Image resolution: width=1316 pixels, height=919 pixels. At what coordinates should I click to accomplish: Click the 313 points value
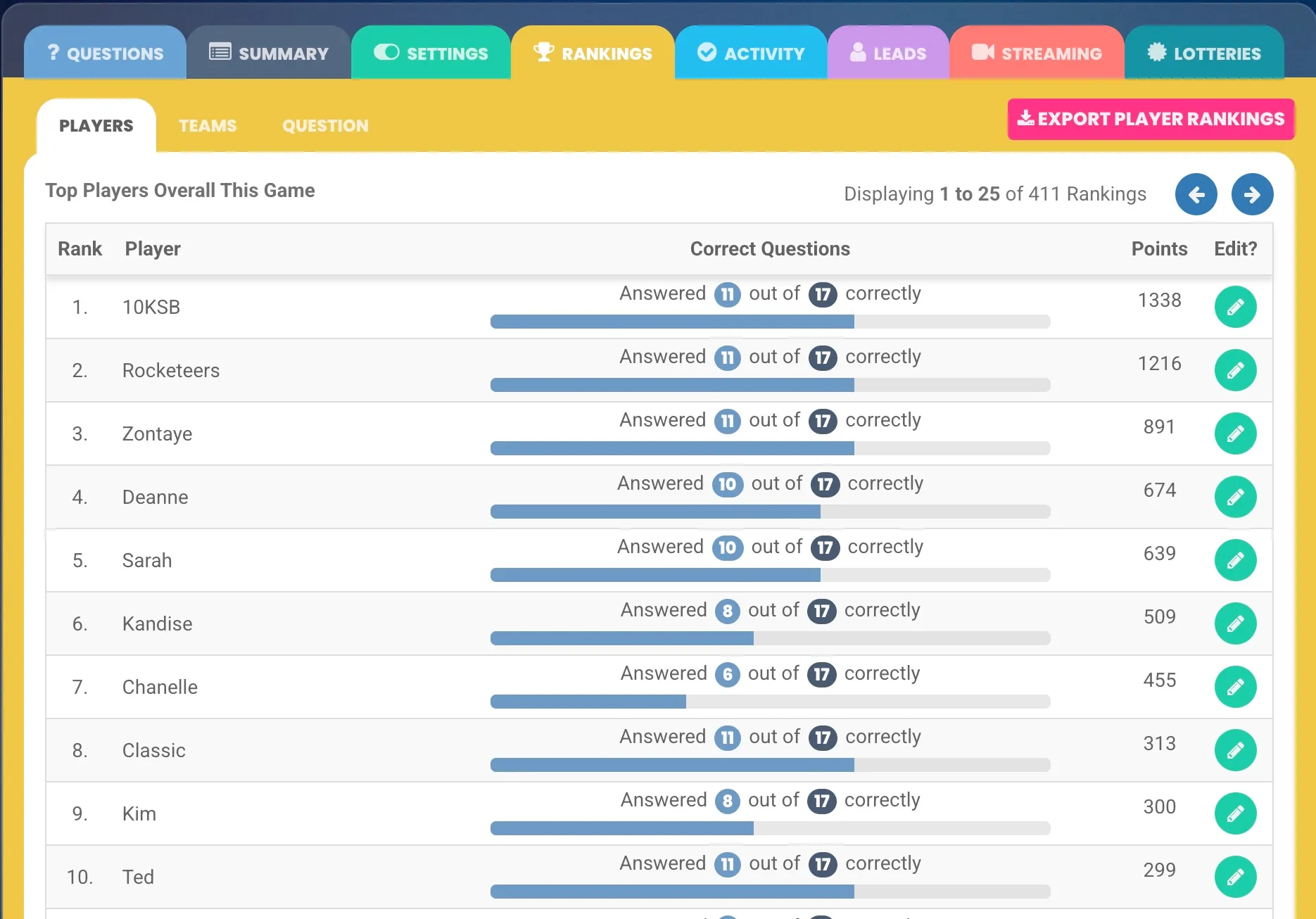pyautogui.click(x=1159, y=743)
